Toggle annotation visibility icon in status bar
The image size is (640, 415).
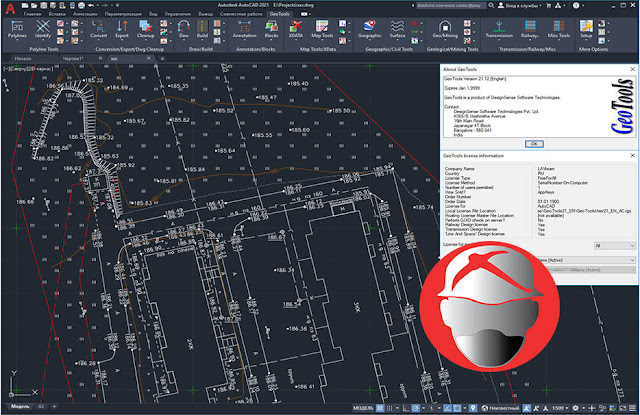point(527,408)
